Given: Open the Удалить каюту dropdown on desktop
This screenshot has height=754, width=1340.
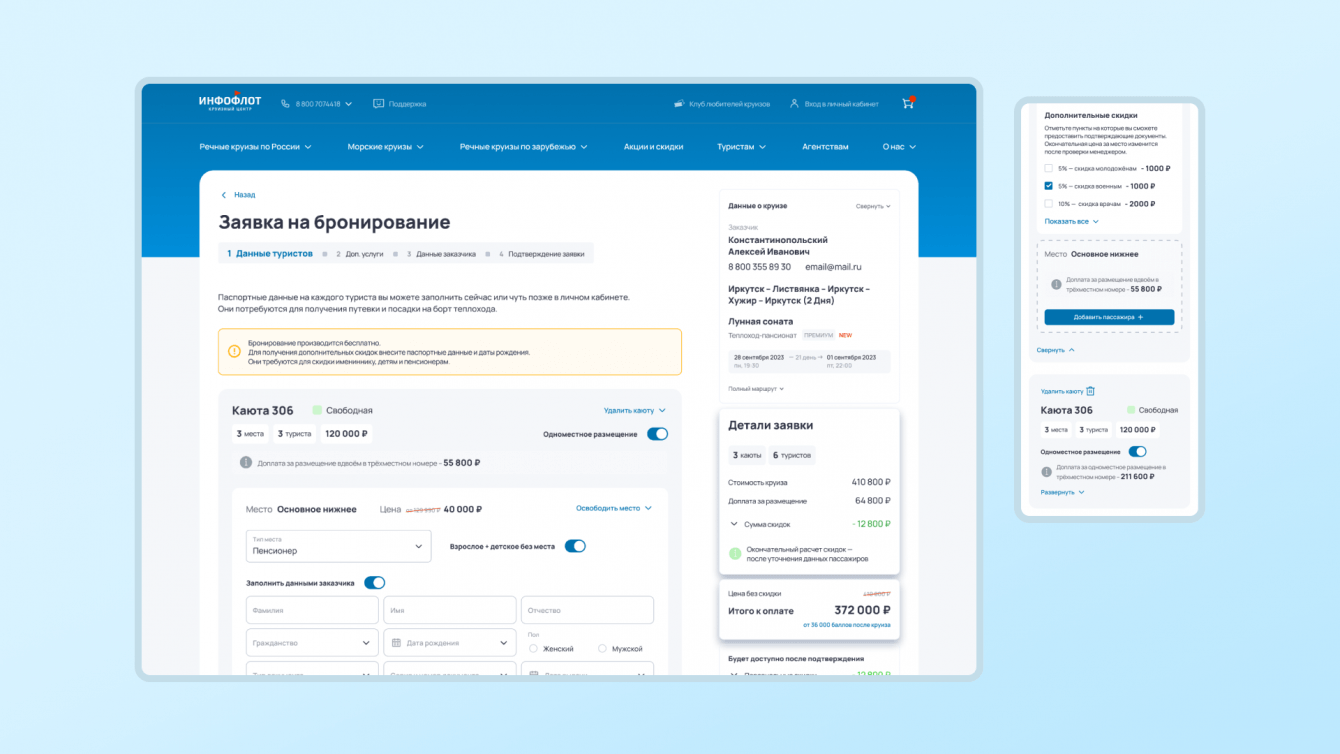Looking at the screenshot, I should point(635,410).
